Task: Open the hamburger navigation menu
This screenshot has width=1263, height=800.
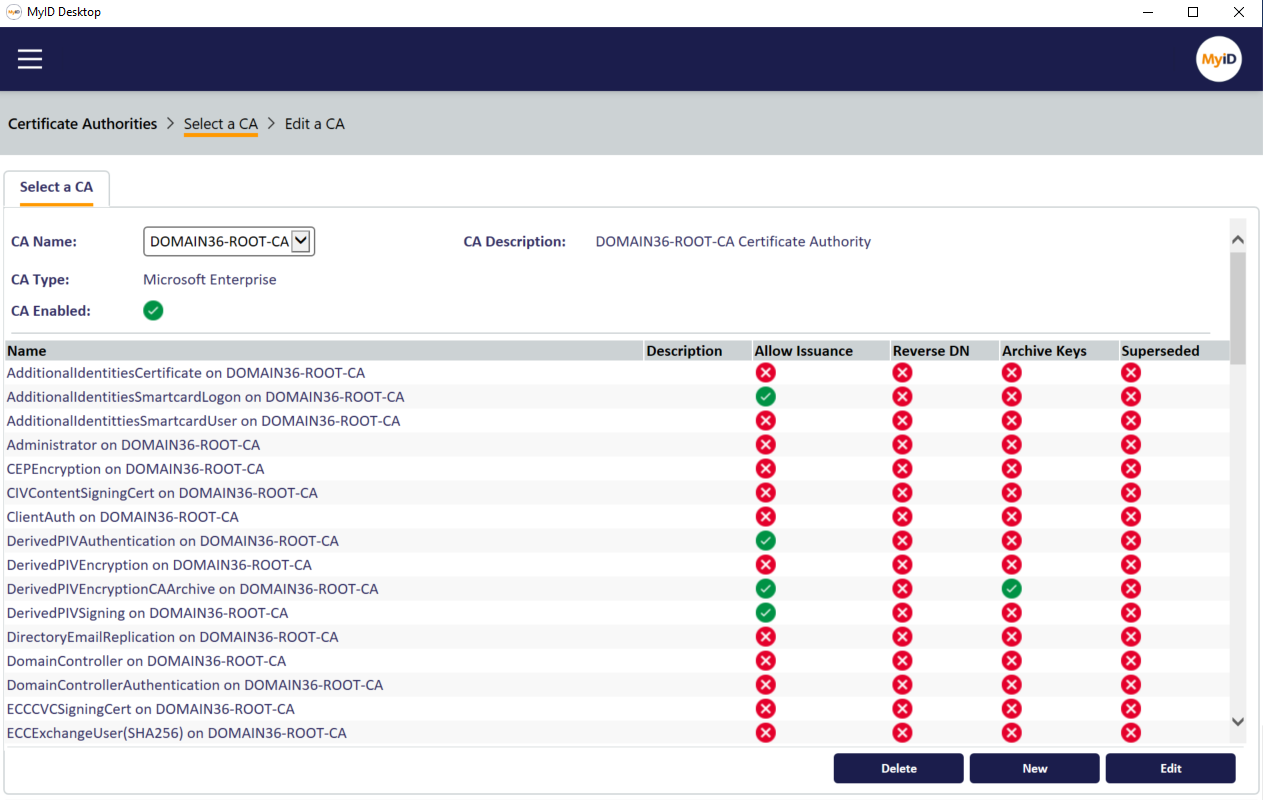Action: pos(30,59)
